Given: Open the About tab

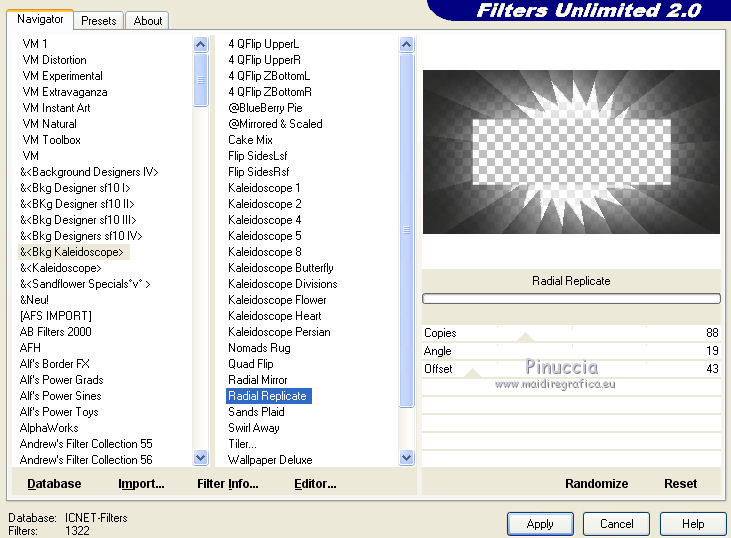Looking at the screenshot, I should 148,21.
